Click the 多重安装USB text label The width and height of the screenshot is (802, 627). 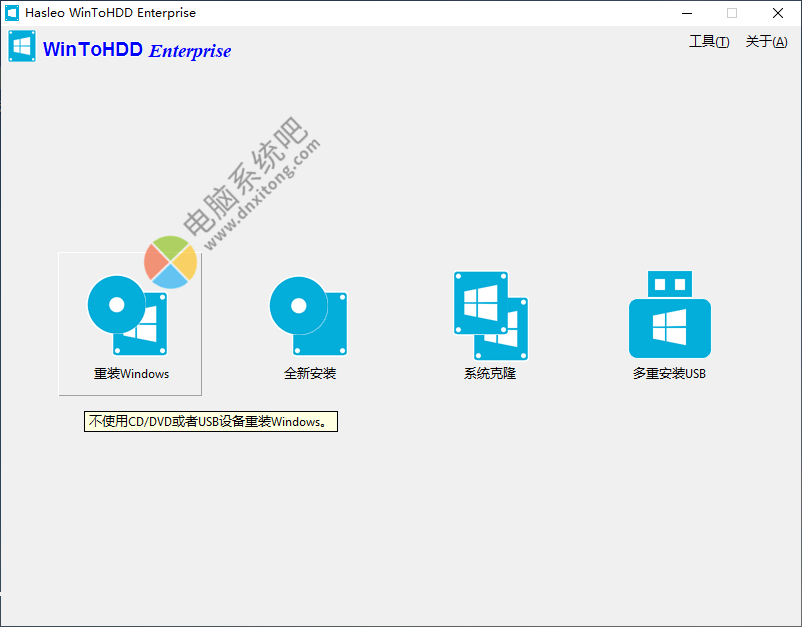669,374
